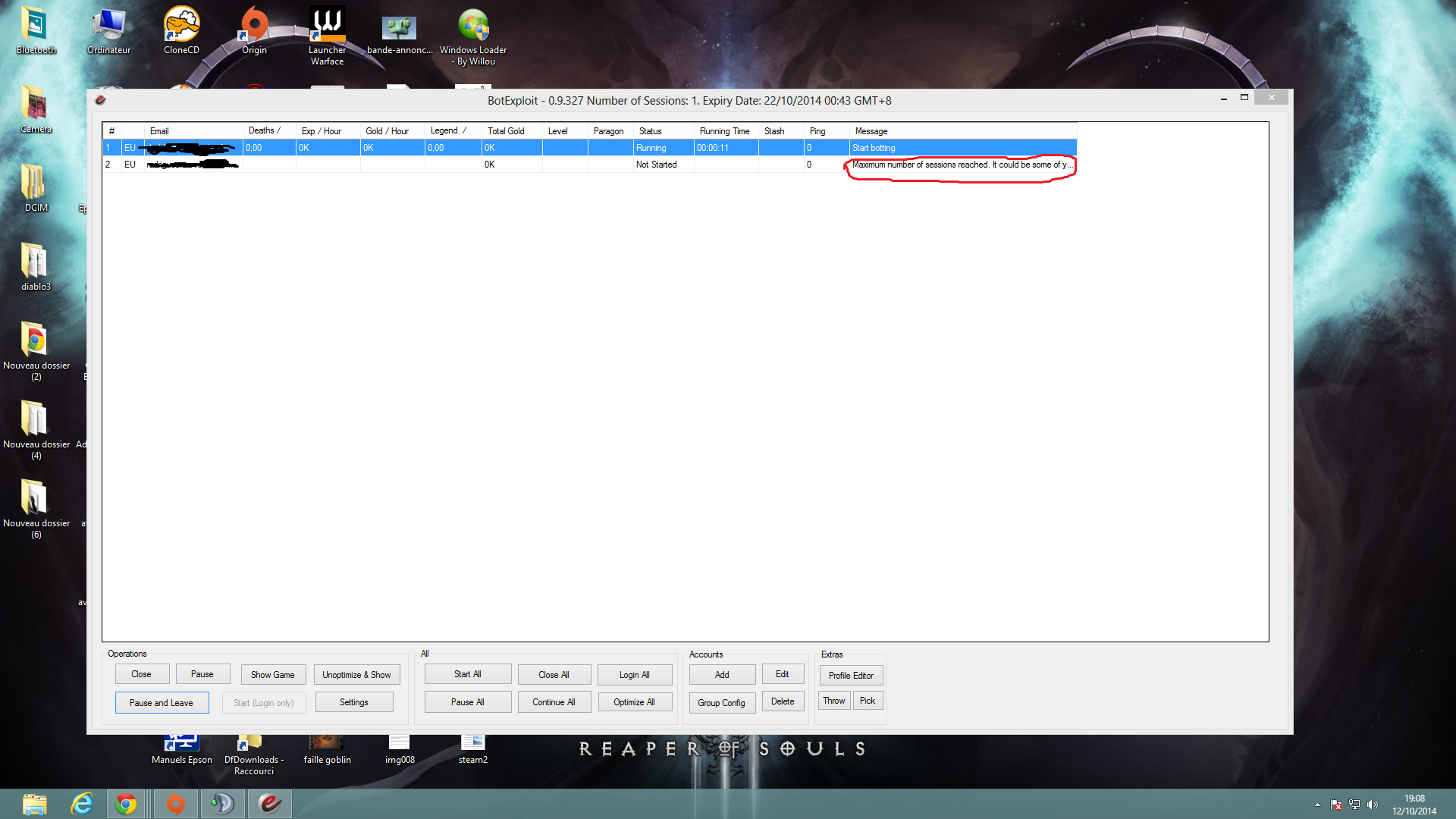Open the Profile Editor
Screen dimensions: 1456x819
tap(851, 675)
